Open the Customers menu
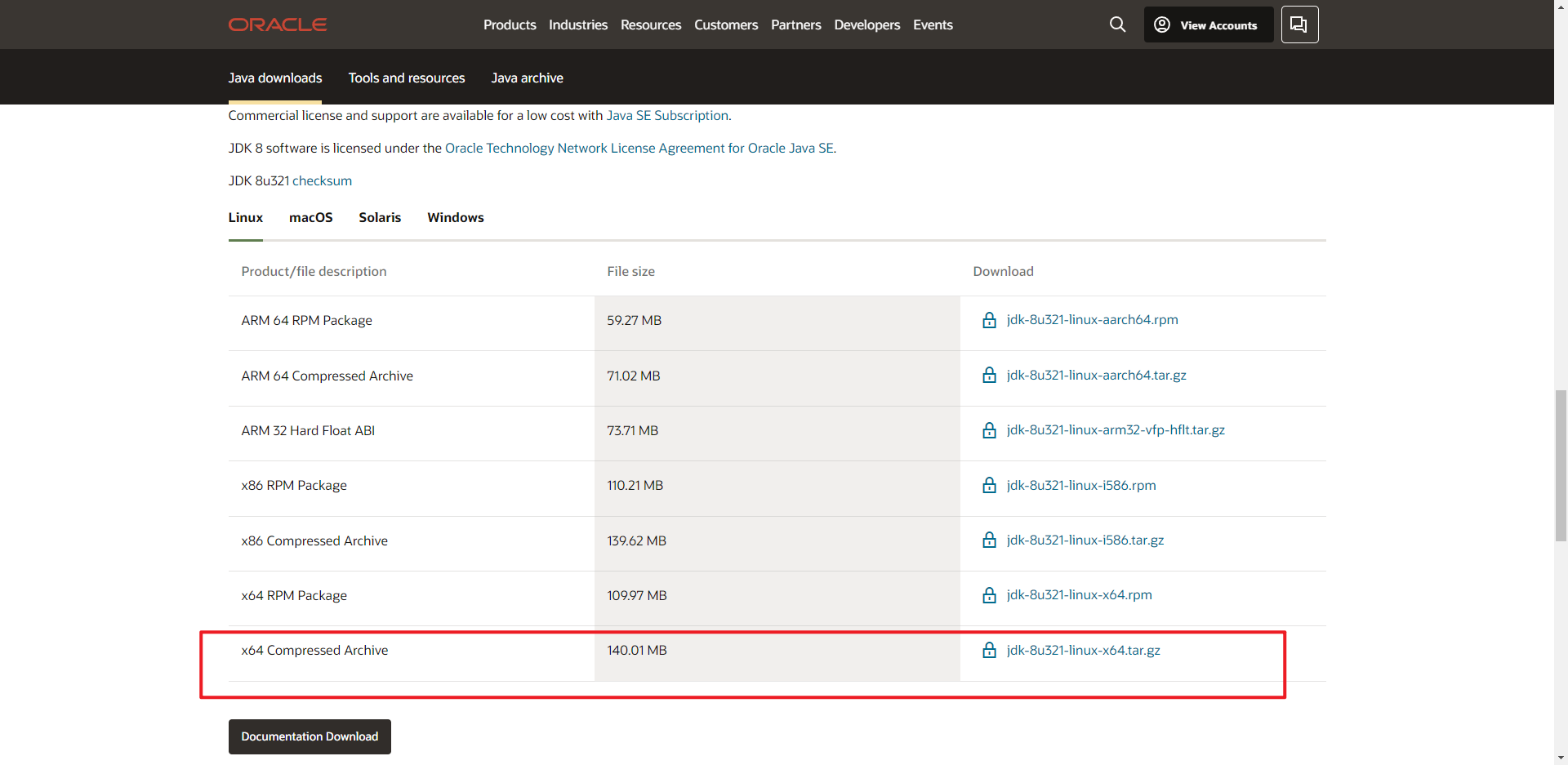1568x765 pixels. coord(726,24)
